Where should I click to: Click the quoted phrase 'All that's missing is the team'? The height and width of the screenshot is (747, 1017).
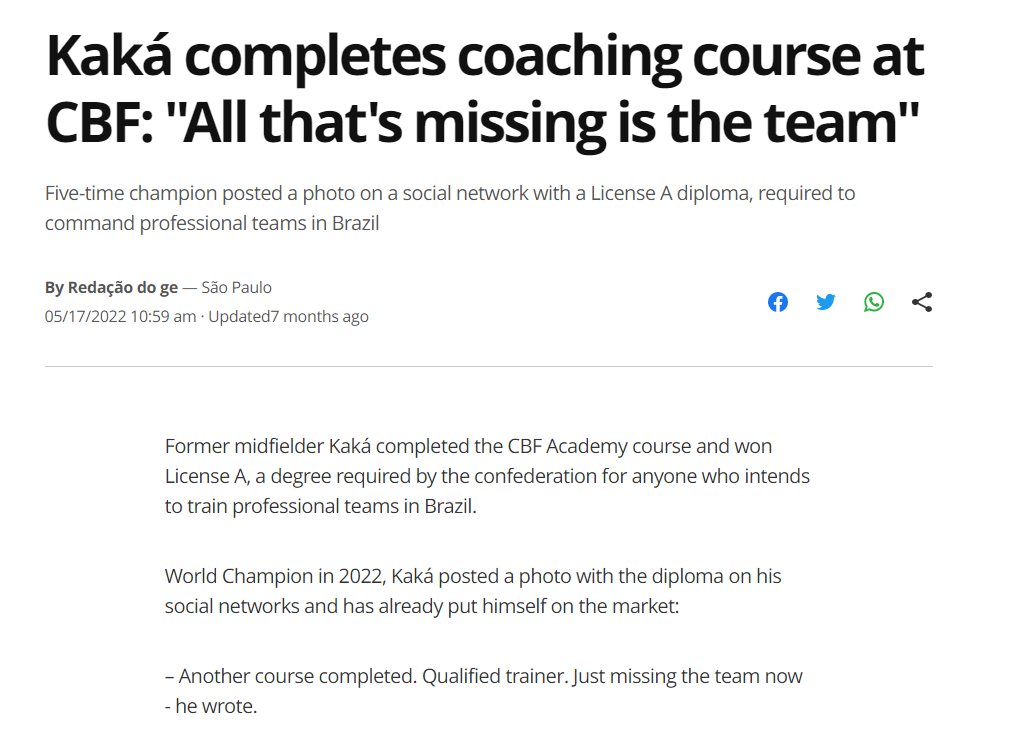542,122
